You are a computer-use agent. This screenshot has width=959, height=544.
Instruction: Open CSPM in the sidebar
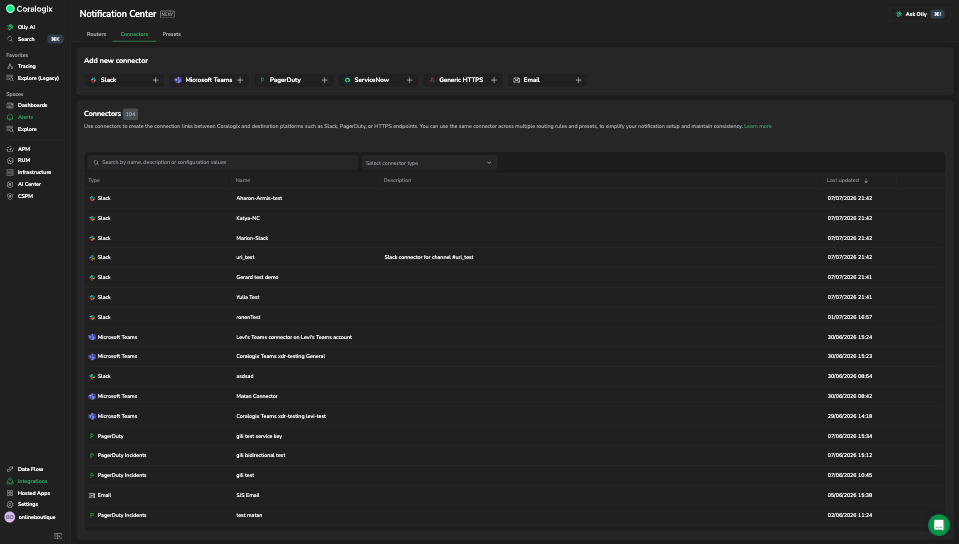click(x=20, y=196)
